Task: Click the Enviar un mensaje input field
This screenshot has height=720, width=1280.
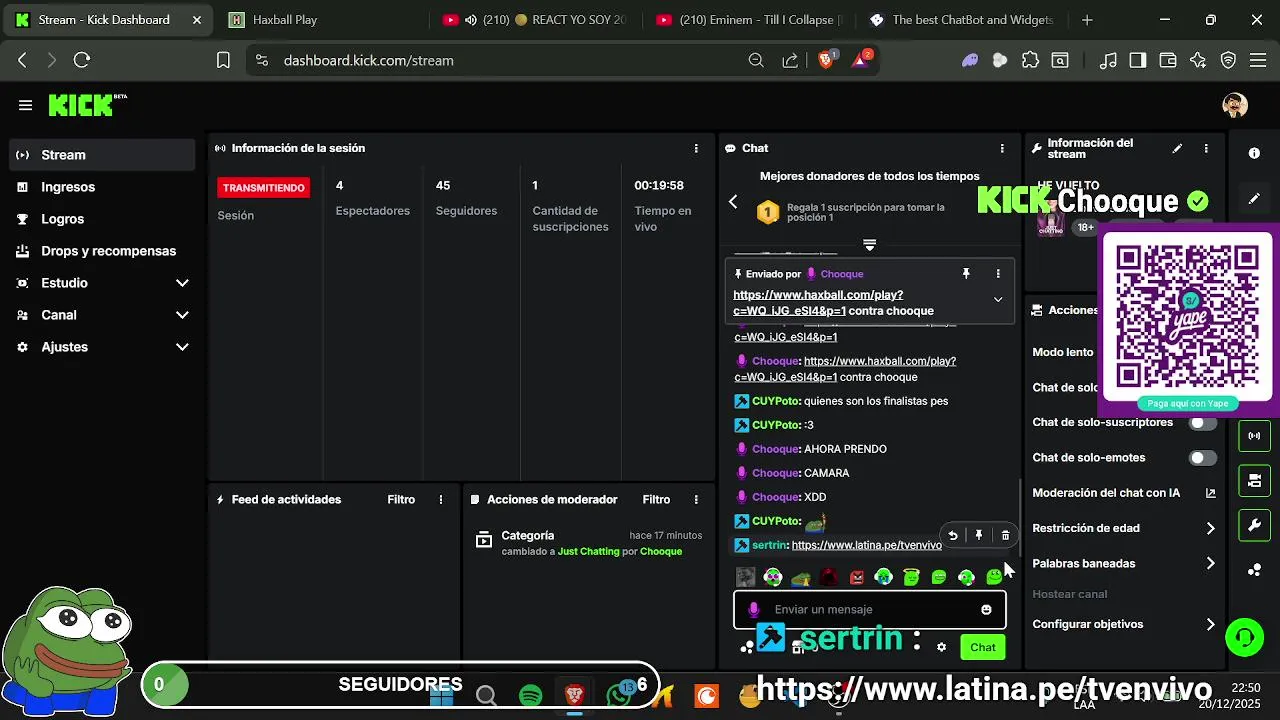Action: pos(870,610)
